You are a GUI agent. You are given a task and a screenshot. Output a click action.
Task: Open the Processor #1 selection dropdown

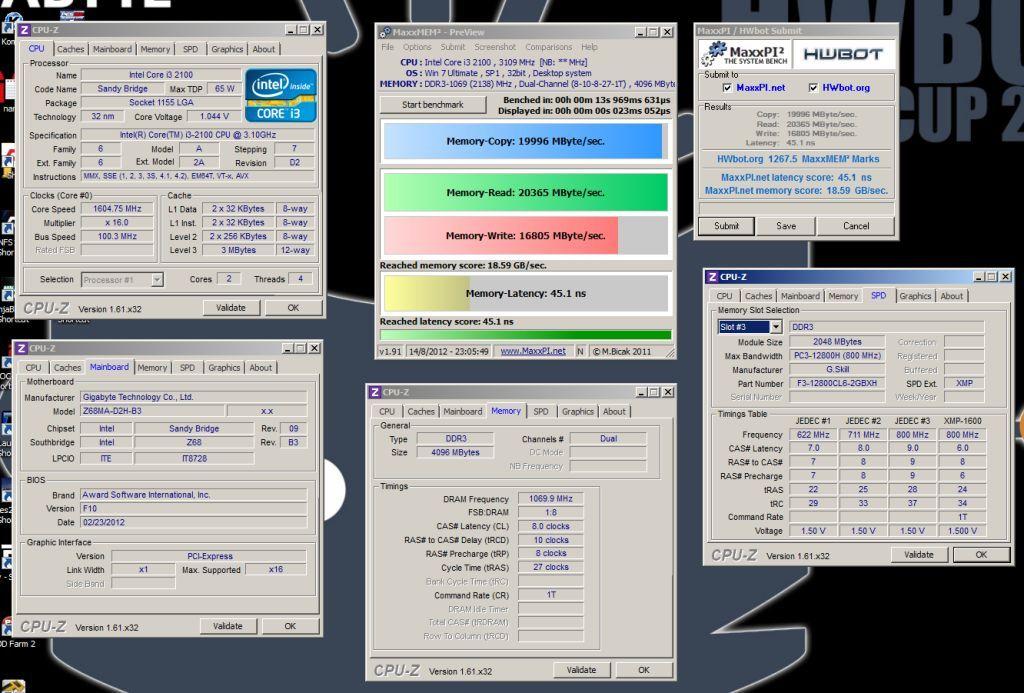157,280
